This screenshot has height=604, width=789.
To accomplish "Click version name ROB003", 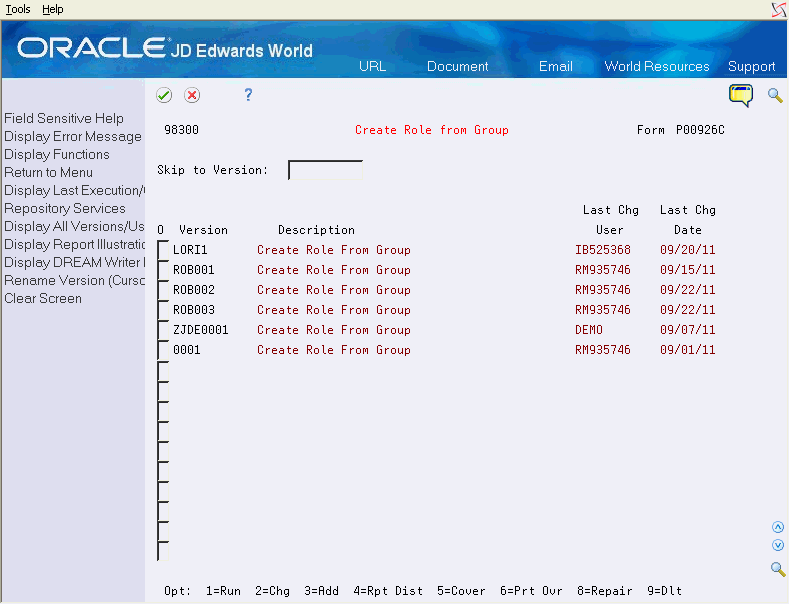I will [194, 310].
